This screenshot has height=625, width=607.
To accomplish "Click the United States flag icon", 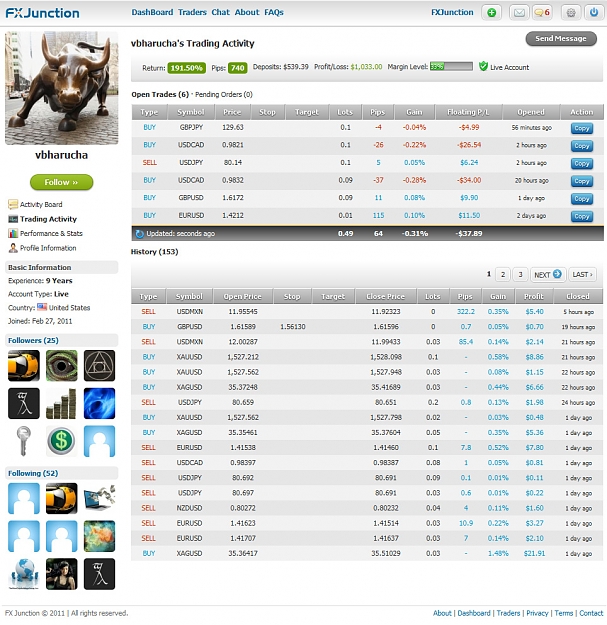I will [x=42, y=307].
